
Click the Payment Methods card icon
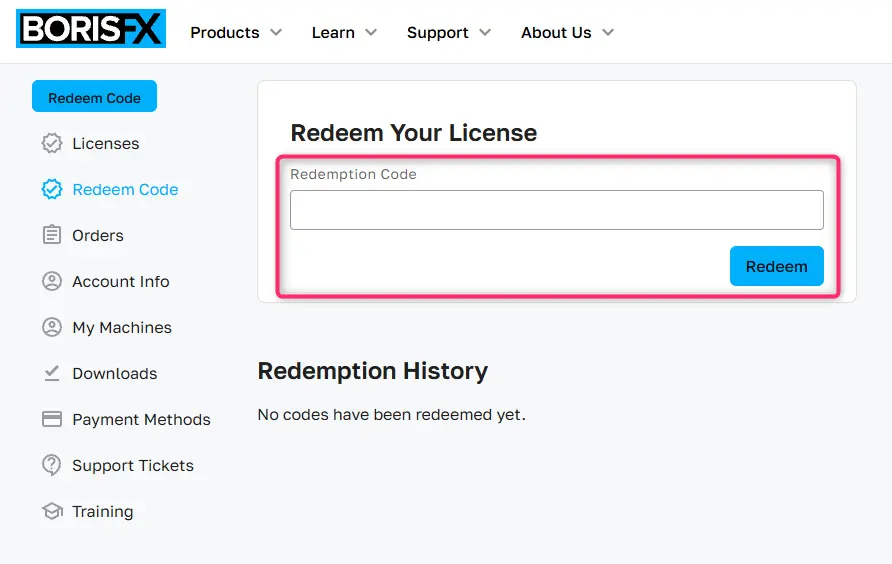[52, 419]
